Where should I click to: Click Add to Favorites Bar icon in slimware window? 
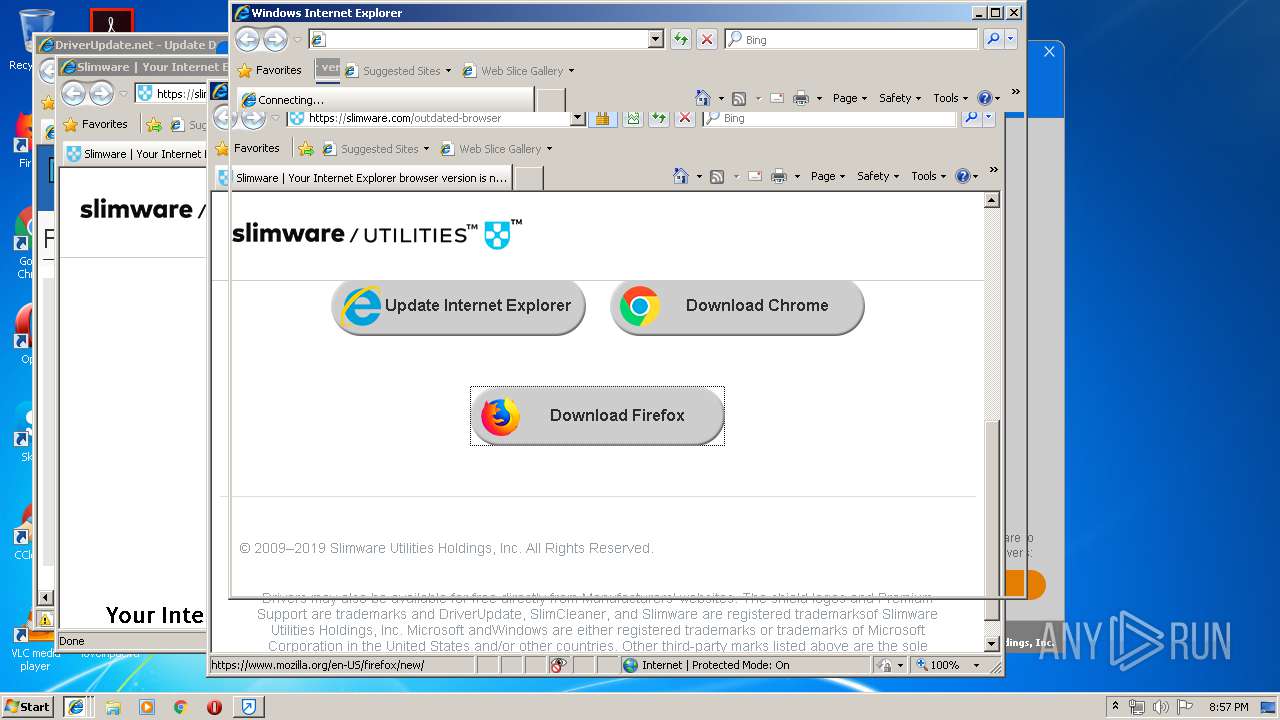[306, 149]
